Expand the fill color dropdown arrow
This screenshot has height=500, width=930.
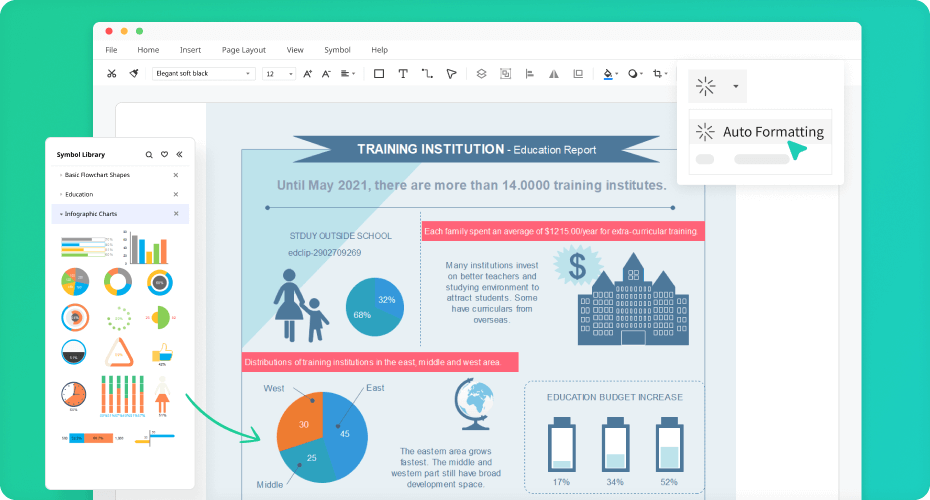click(x=617, y=74)
